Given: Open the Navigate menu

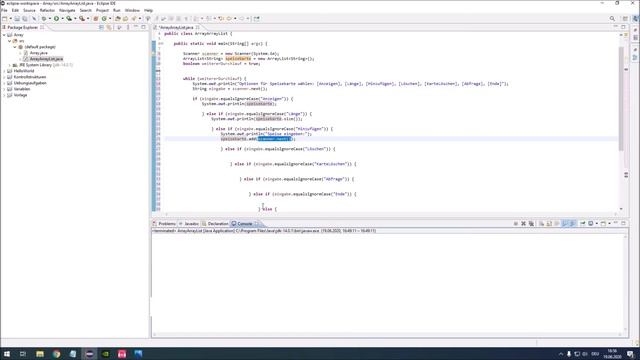Looking at the screenshot, I should point(67,10).
